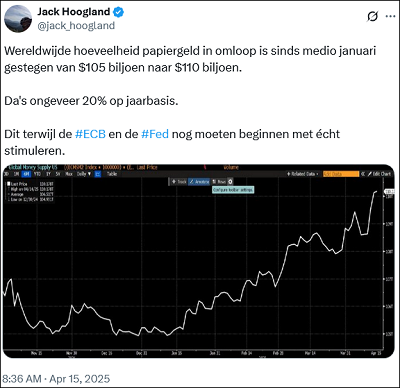
Task: Follow the #ECB hashtag link
Action: point(90,134)
